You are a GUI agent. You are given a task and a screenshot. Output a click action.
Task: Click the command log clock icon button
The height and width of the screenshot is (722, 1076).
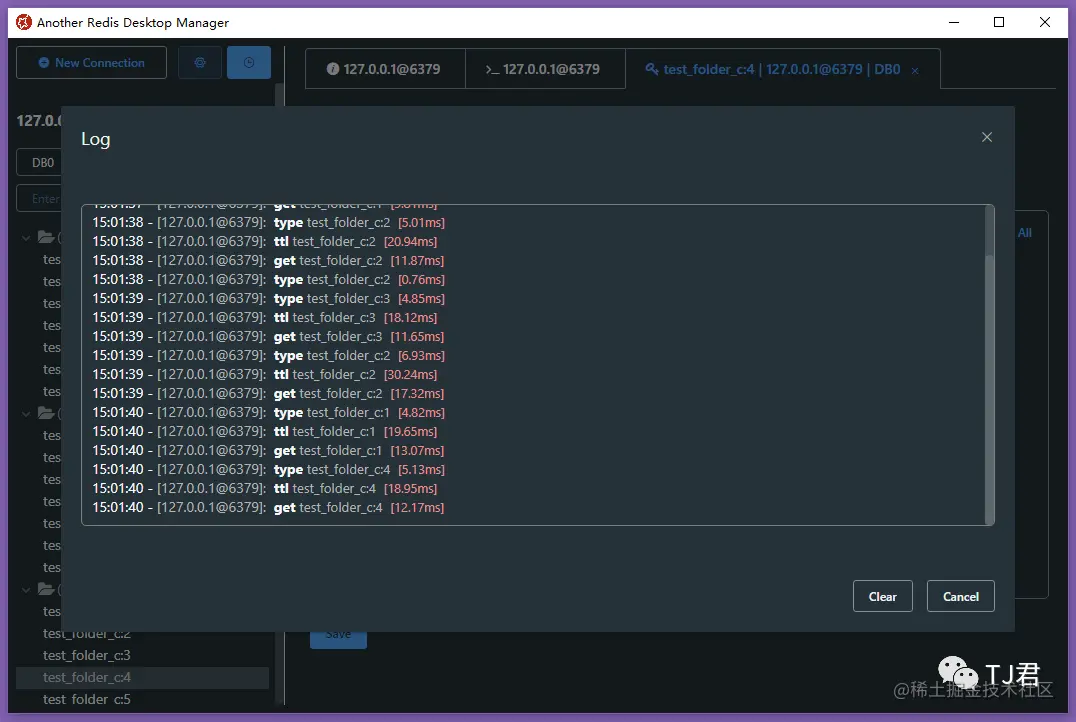(x=249, y=62)
